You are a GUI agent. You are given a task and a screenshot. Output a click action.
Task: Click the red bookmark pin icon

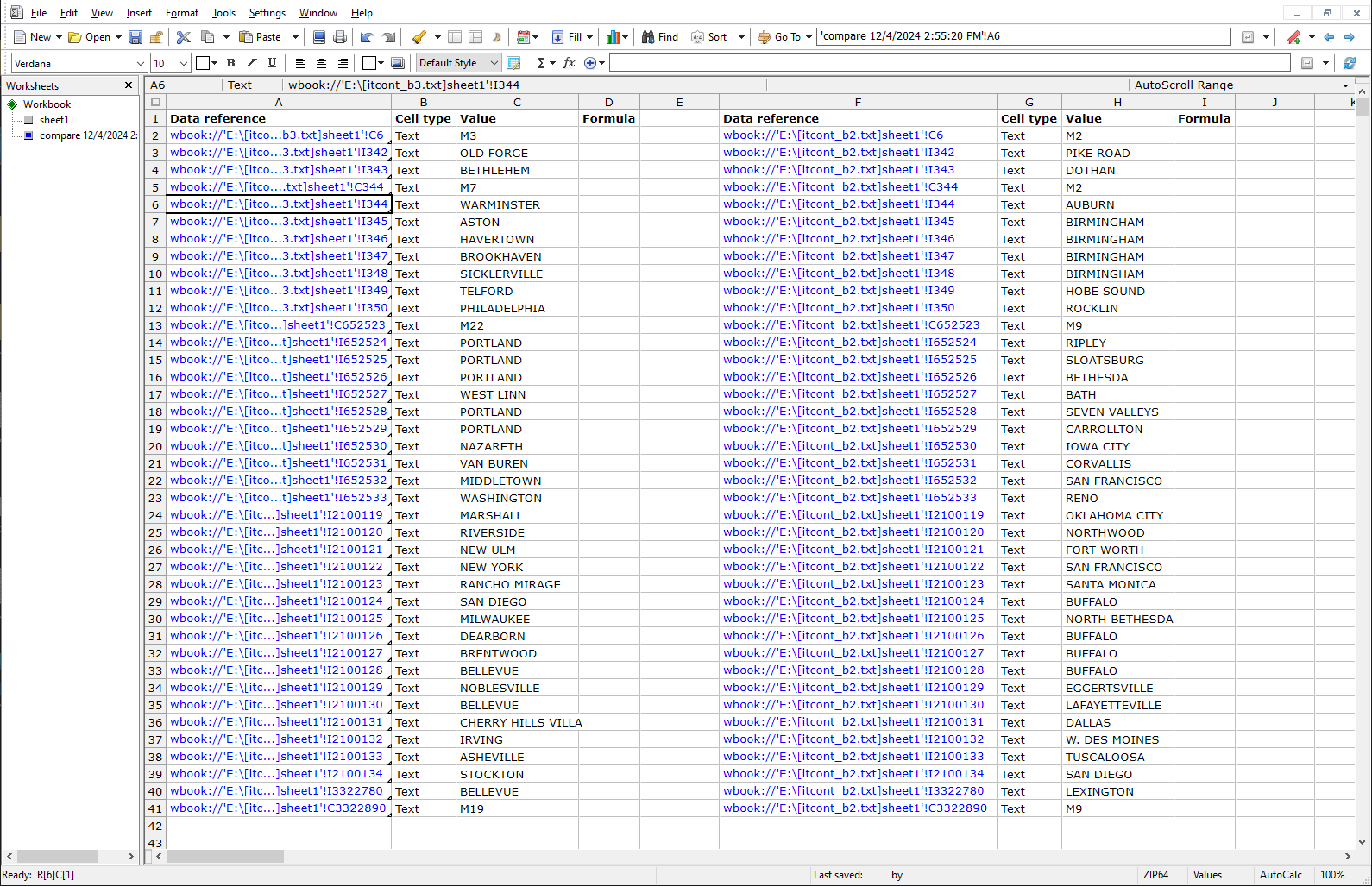click(1293, 37)
